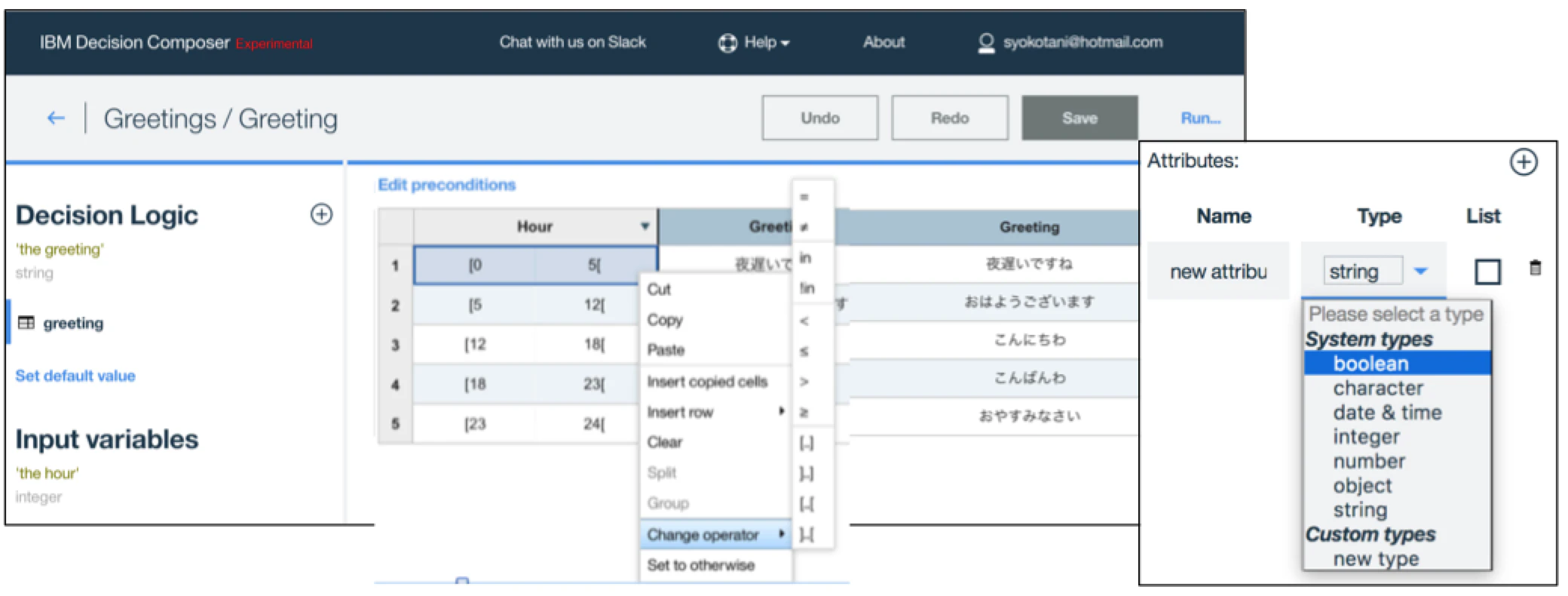This screenshot has width=1568, height=596.
Task: Choose the less-than operator
Action: 804,321
